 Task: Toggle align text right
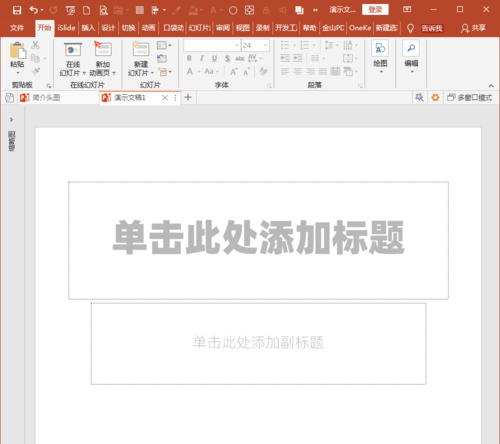pos(310,71)
